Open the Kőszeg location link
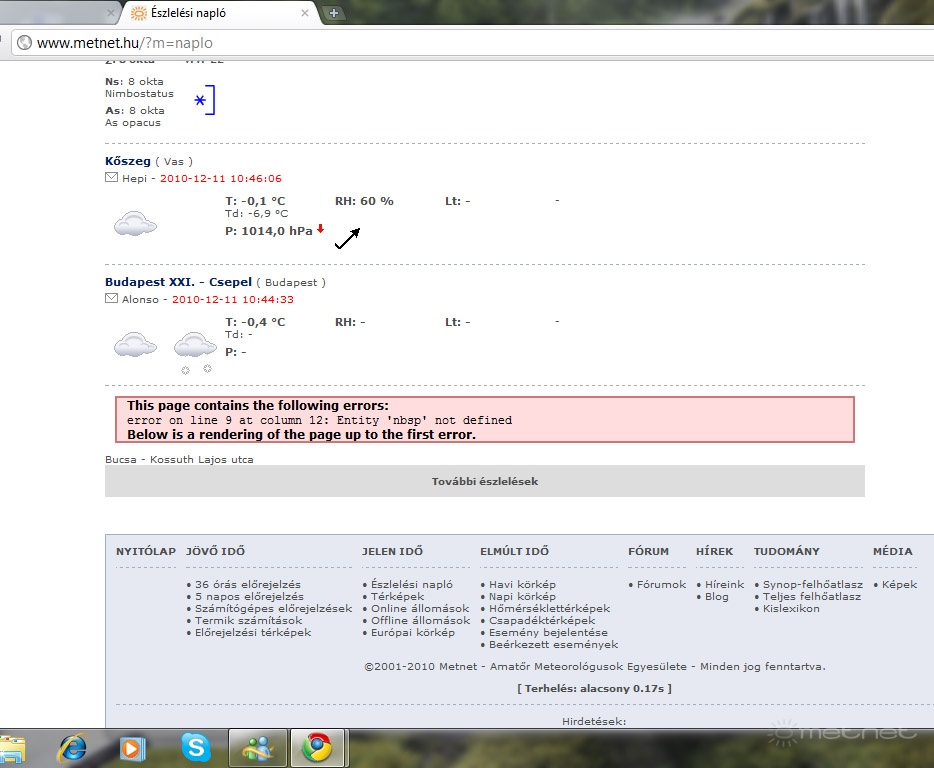 click(128, 161)
